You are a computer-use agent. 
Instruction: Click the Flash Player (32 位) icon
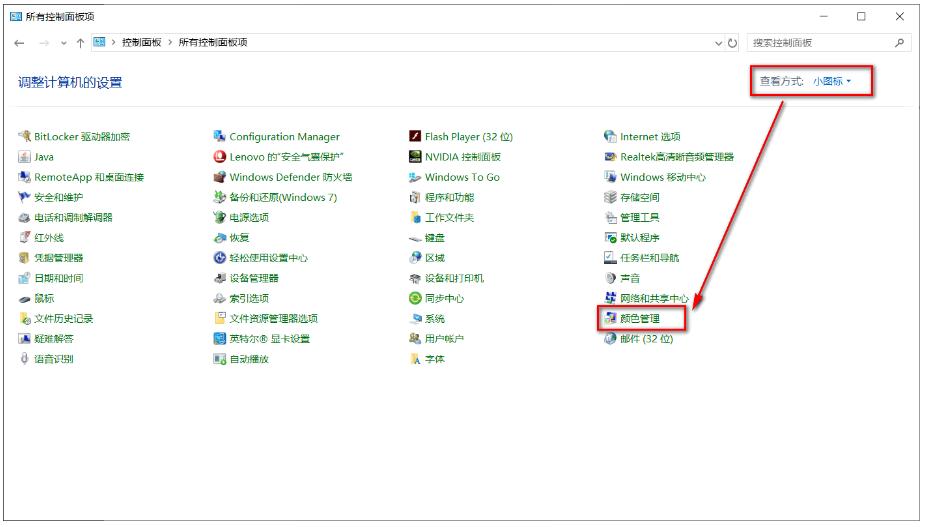415,136
